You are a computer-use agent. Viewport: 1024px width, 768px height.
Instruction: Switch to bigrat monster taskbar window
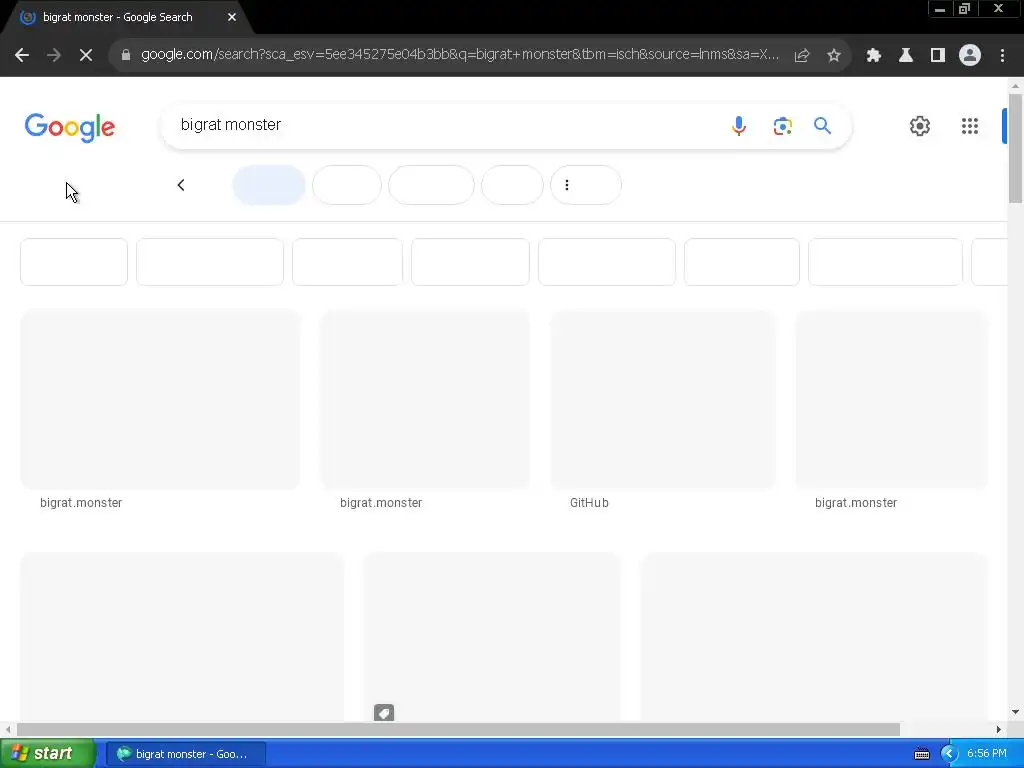pos(185,754)
